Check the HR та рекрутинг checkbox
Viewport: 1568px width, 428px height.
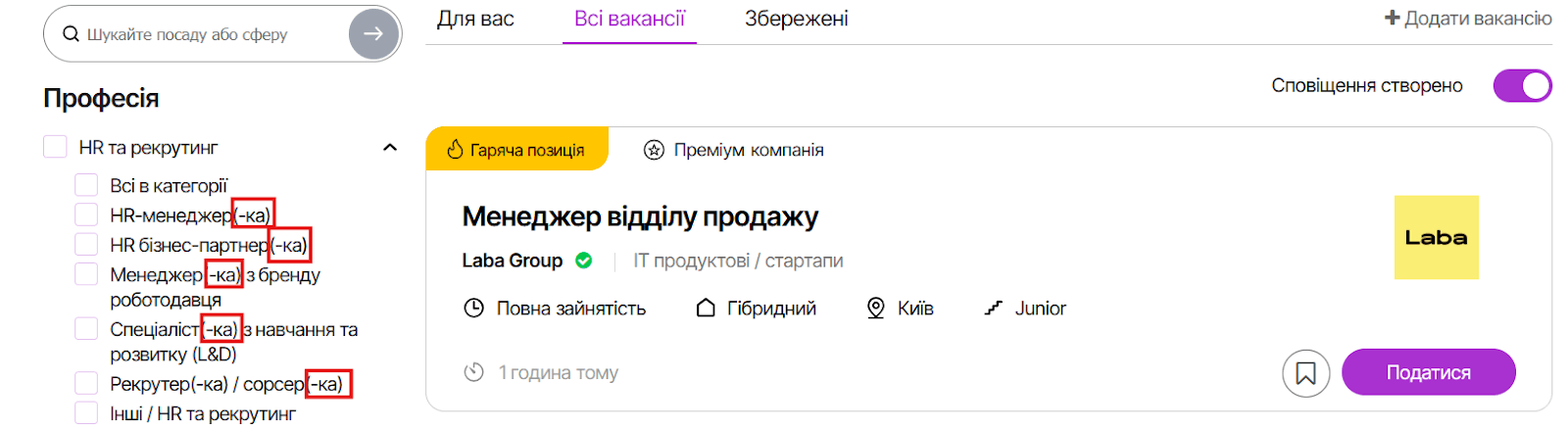pos(55,148)
